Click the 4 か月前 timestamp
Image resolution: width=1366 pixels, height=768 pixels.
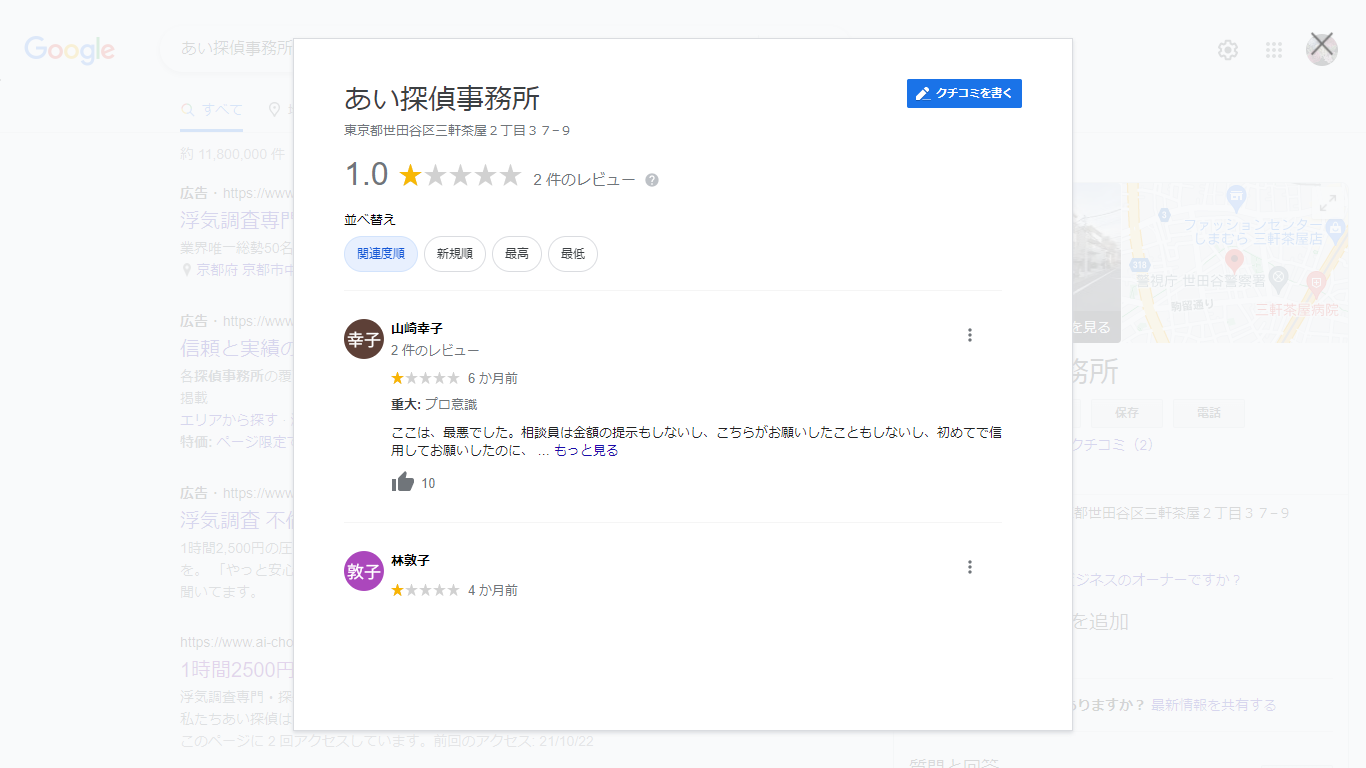coord(493,591)
